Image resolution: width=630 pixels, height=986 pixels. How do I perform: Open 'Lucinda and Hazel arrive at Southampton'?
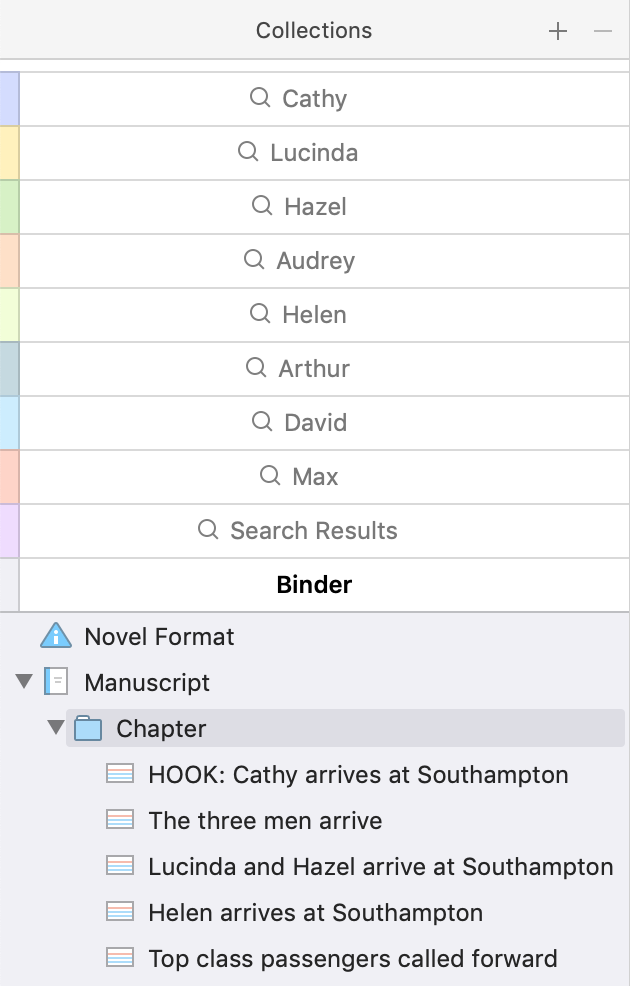click(380, 867)
